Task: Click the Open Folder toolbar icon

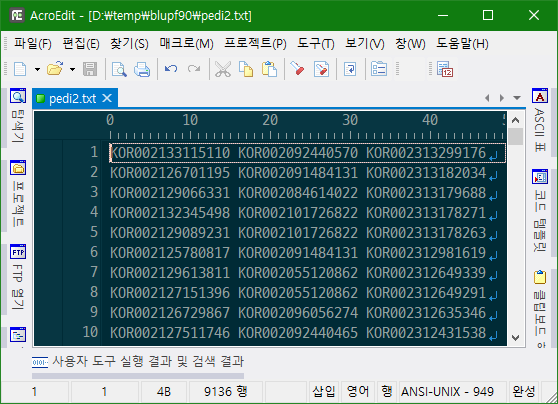Action: [x=55, y=69]
